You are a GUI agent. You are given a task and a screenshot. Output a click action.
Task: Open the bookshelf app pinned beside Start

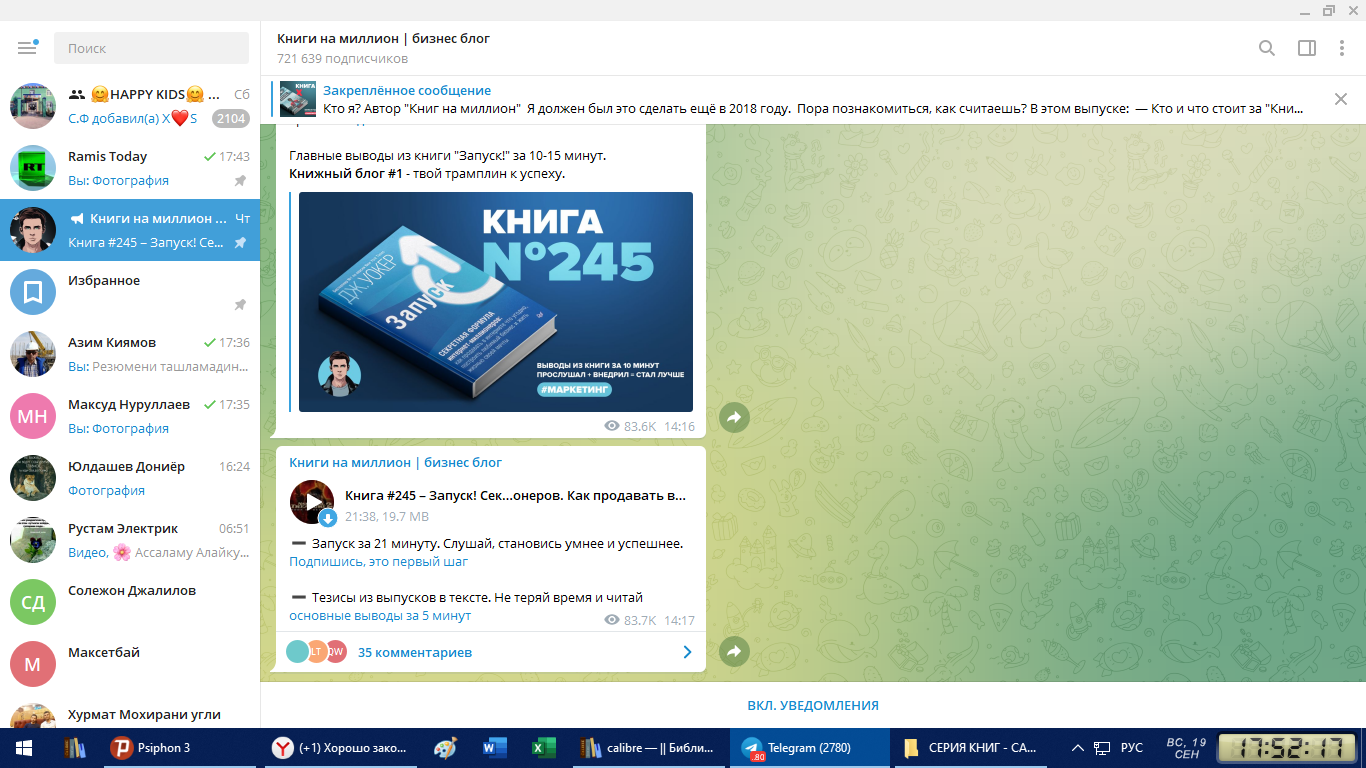coord(75,748)
